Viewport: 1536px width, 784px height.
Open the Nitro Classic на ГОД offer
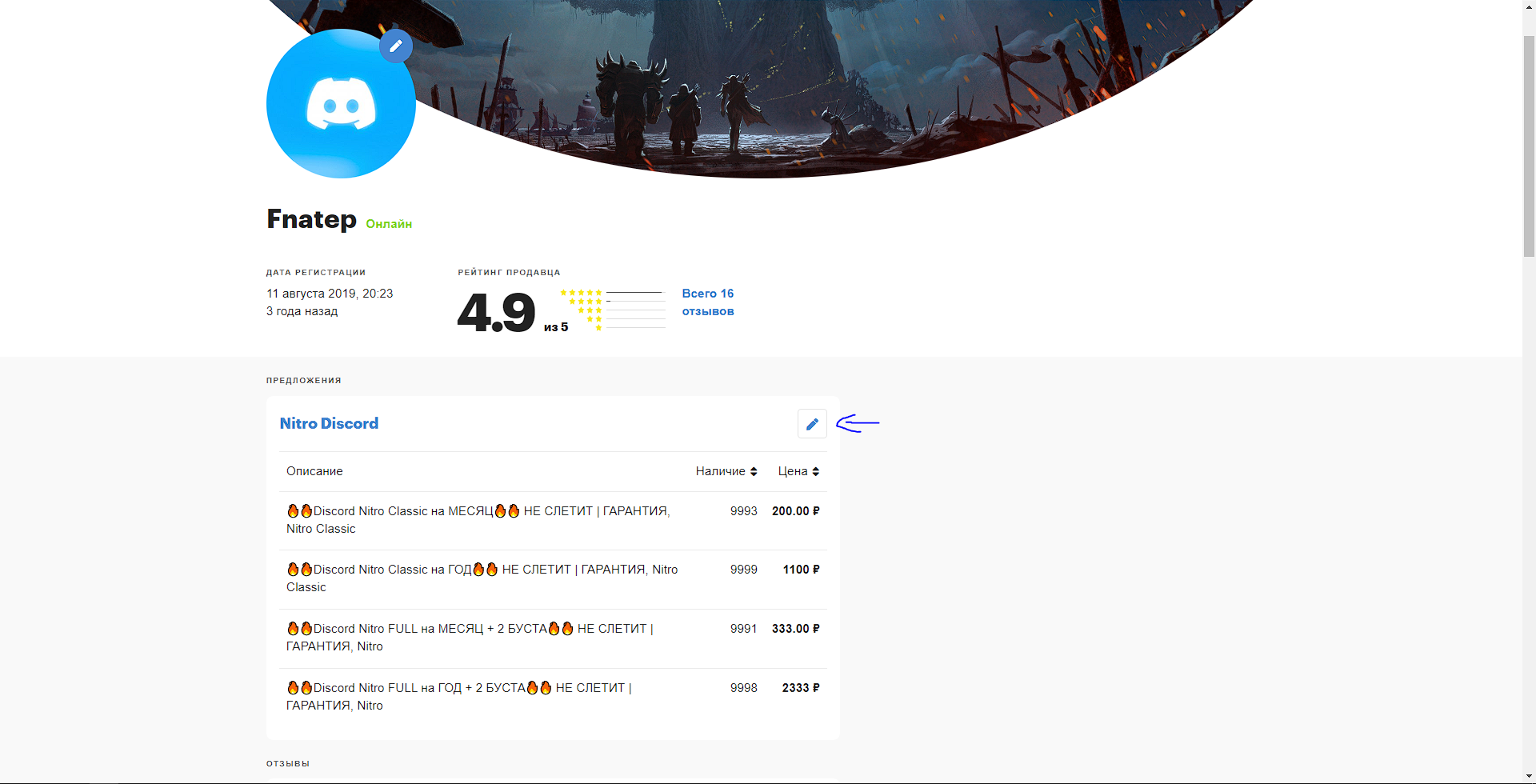(x=554, y=578)
